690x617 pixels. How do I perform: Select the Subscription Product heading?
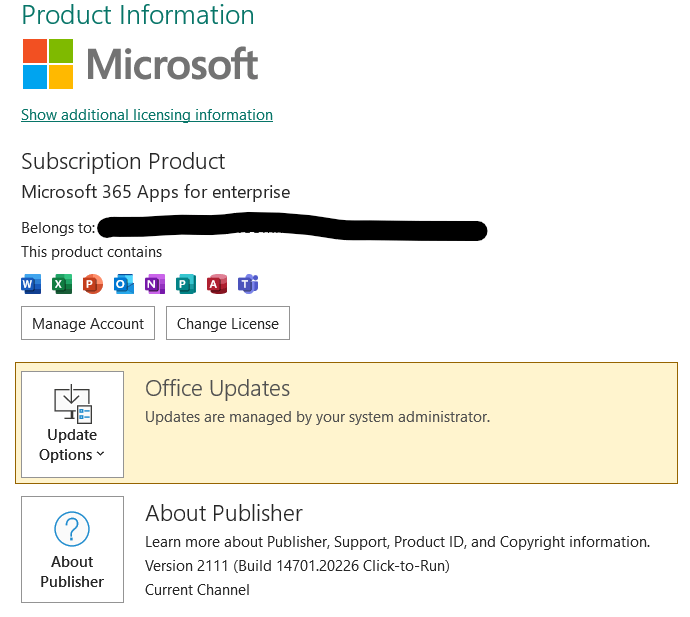pyautogui.click(x=123, y=162)
